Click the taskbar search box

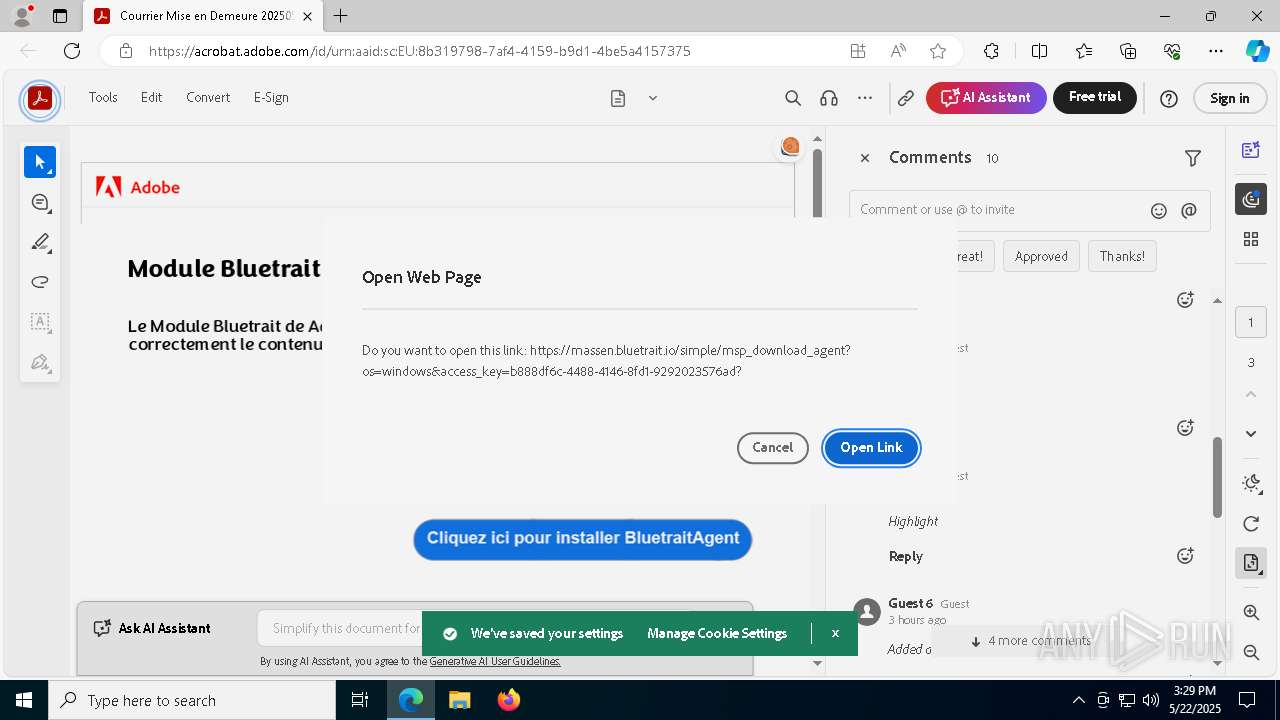[x=192, y=700]
